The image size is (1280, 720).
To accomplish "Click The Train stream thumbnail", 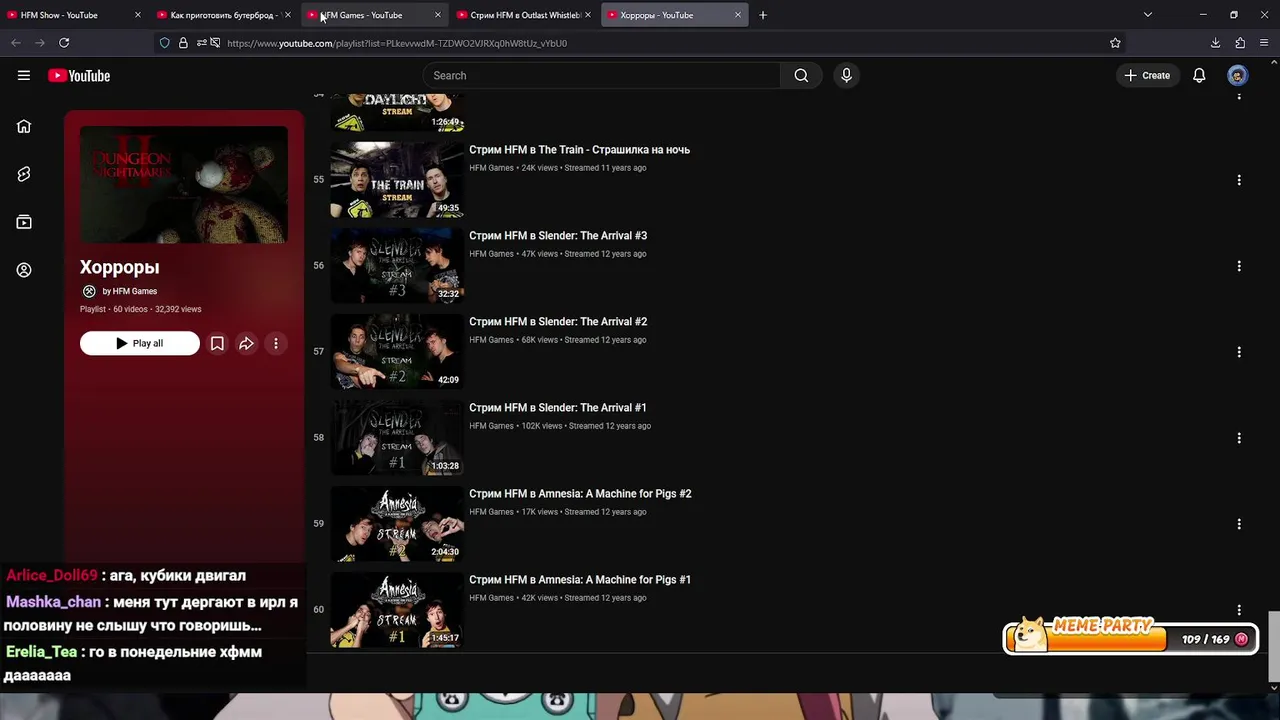I will [397, 180].
